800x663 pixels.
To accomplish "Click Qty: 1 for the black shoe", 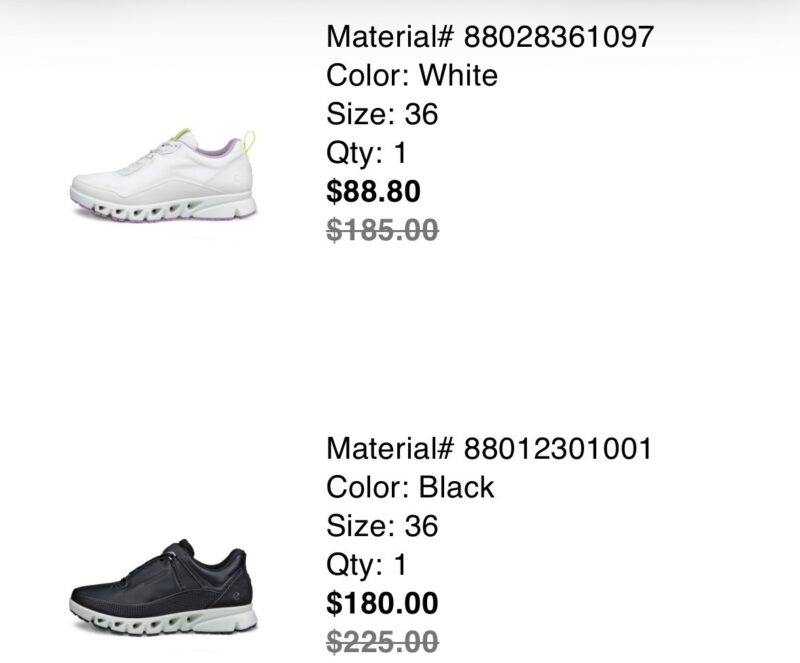I will click(x=367, y=564).
